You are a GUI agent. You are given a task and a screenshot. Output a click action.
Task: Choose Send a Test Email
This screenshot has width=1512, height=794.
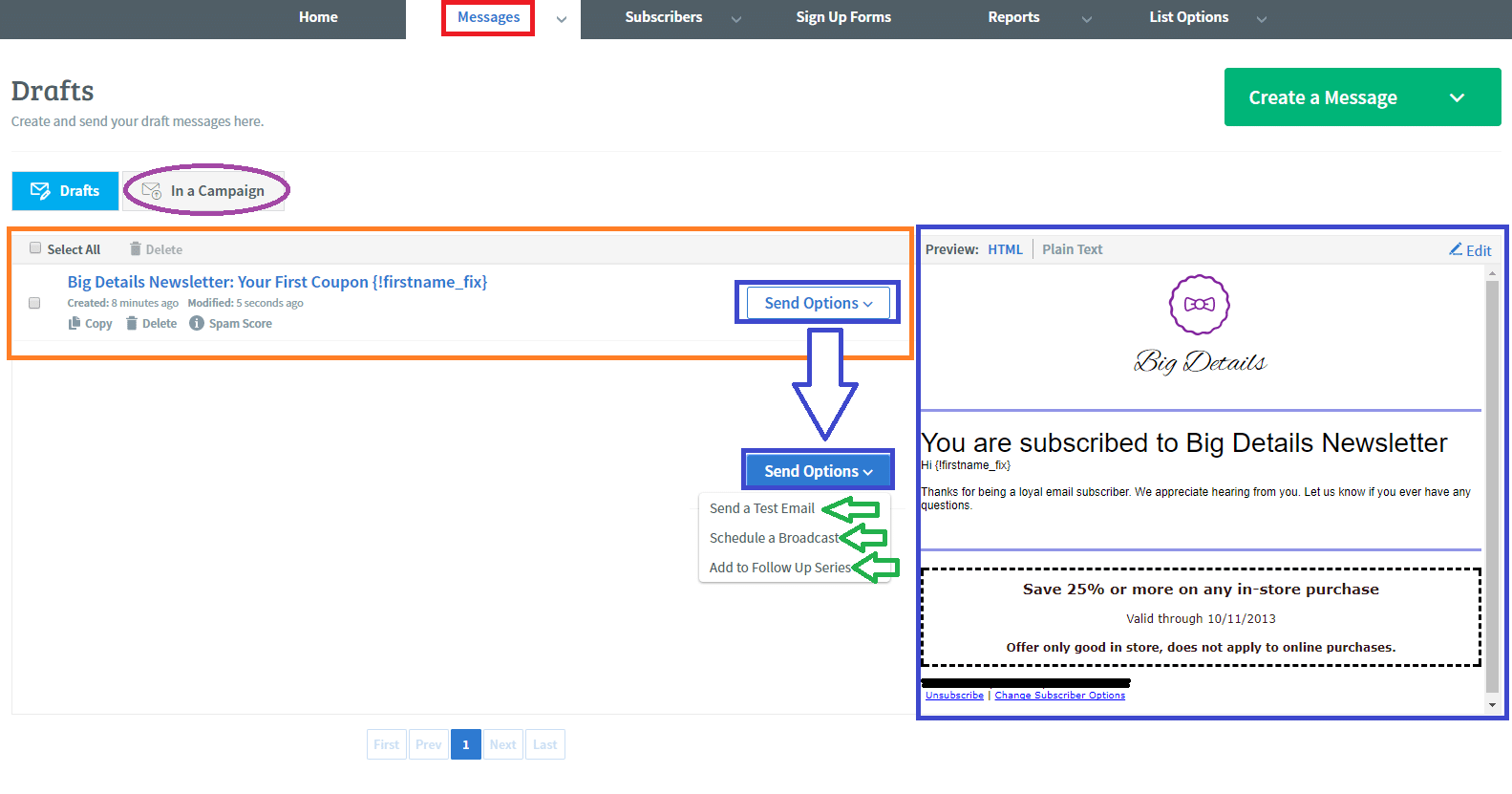[x=762, y=508]
